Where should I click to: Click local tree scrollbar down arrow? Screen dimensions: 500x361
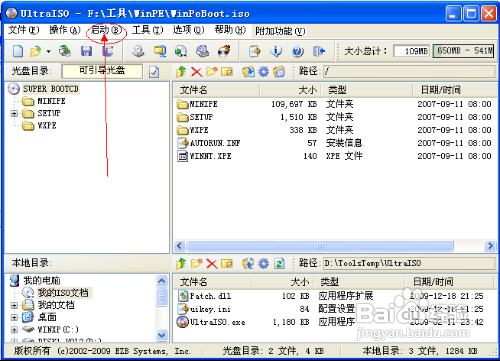(162, 335)
